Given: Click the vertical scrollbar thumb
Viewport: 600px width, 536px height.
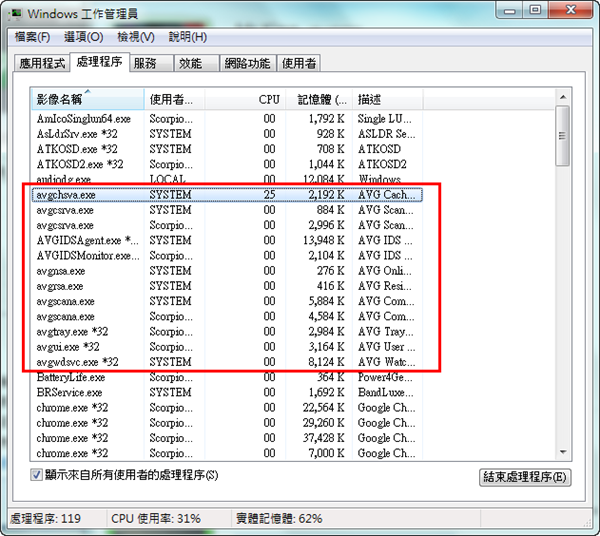Looking at the screenshot, I should coord(562,136).
